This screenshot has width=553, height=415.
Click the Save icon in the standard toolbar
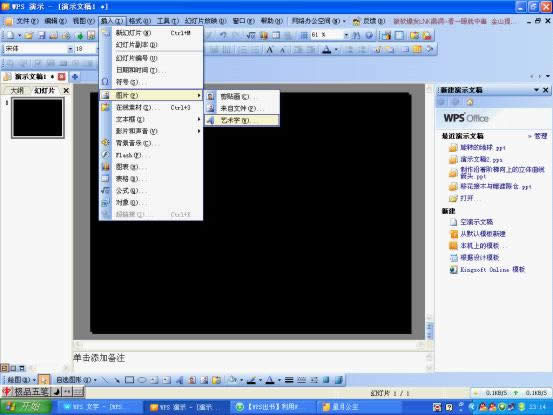[x=42, y=35]
